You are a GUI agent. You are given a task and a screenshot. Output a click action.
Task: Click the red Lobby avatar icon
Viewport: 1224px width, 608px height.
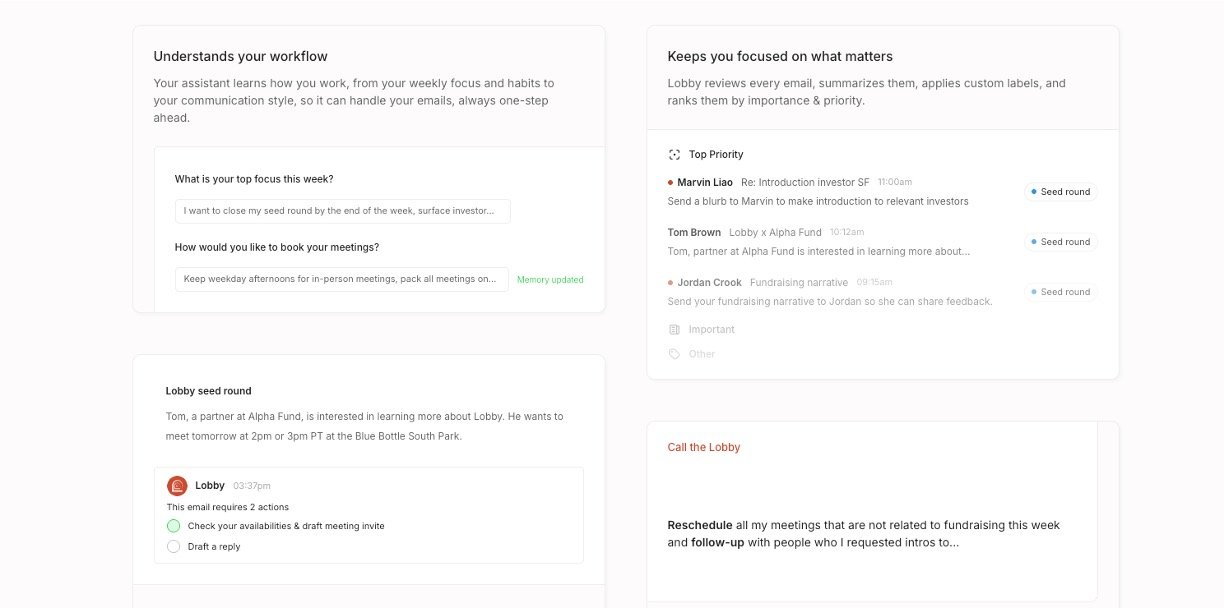[177, 486]
